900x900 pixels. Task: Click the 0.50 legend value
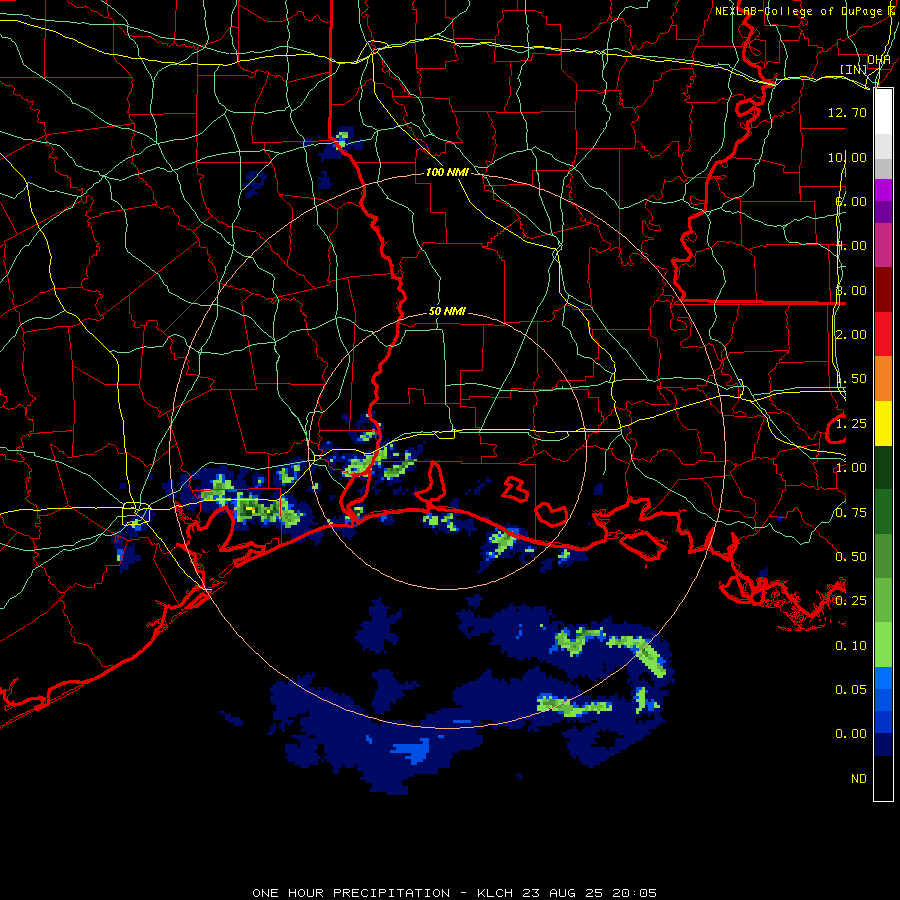(851, 557)
